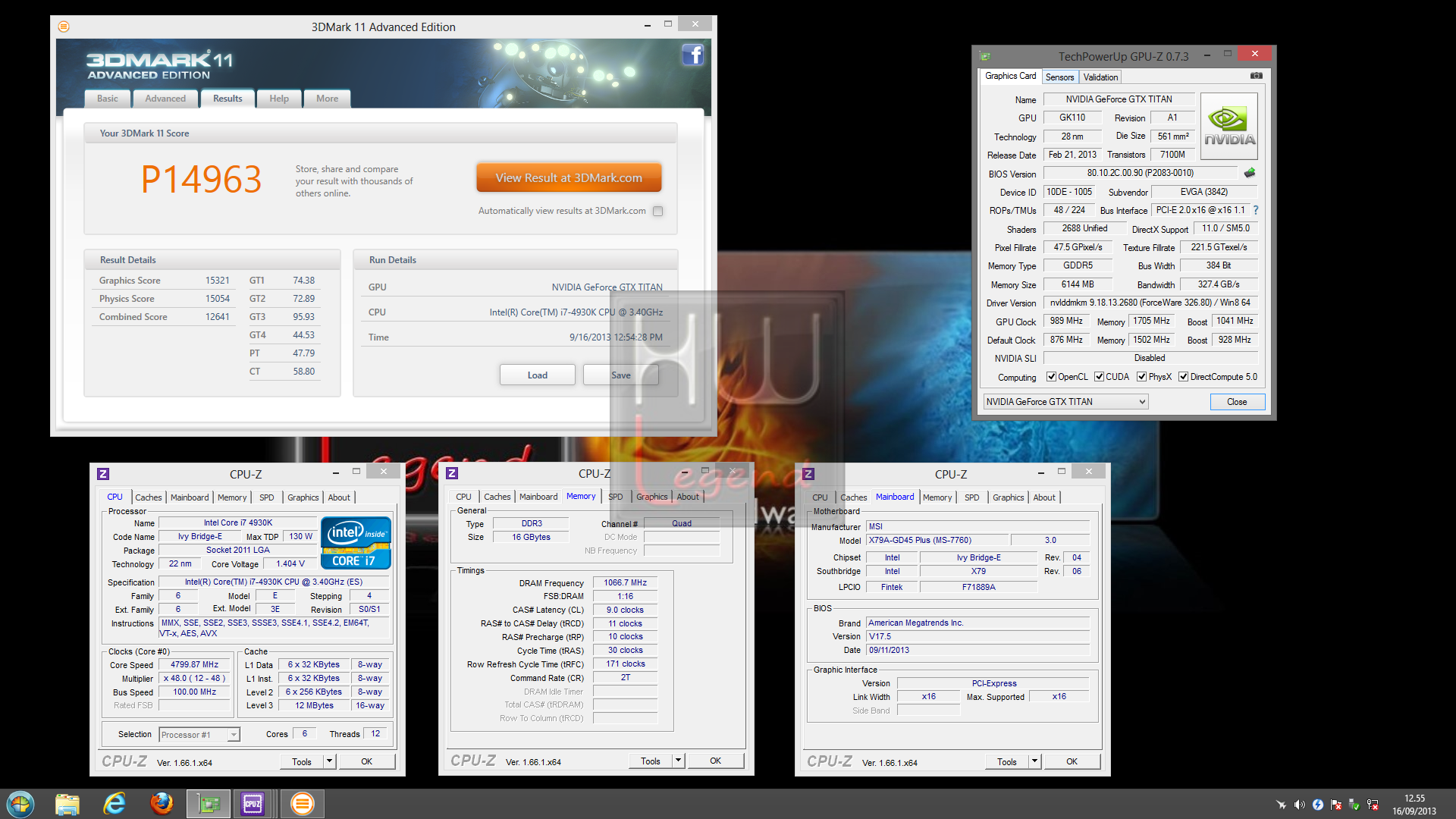Click the GPU-Z title bar card icon

pos(985,56)
